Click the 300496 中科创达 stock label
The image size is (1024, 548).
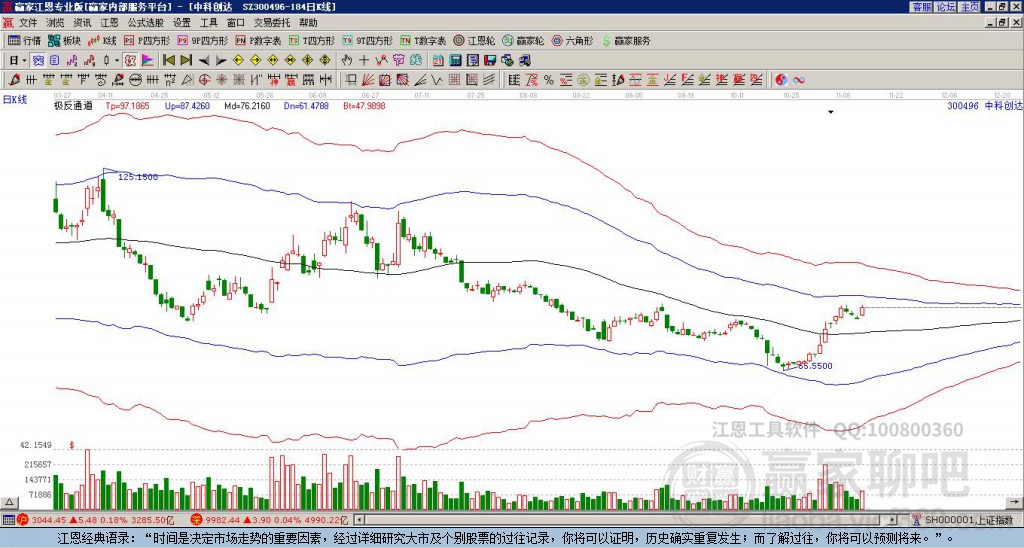984,105
